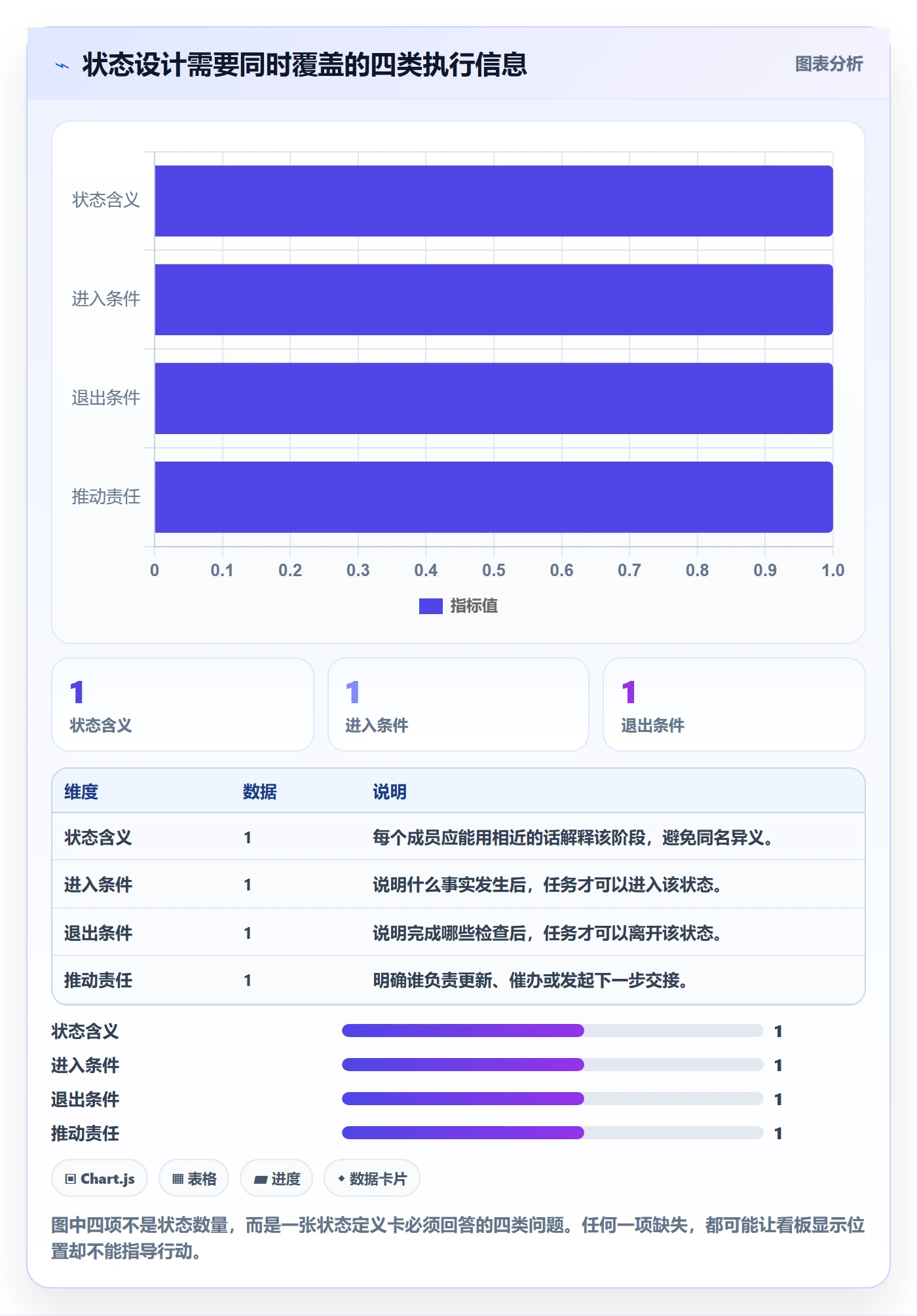Click the footer note starting 图中四项不是状态数量
The height and width of the screenshot is (1316, 917).
point(458,1237)
